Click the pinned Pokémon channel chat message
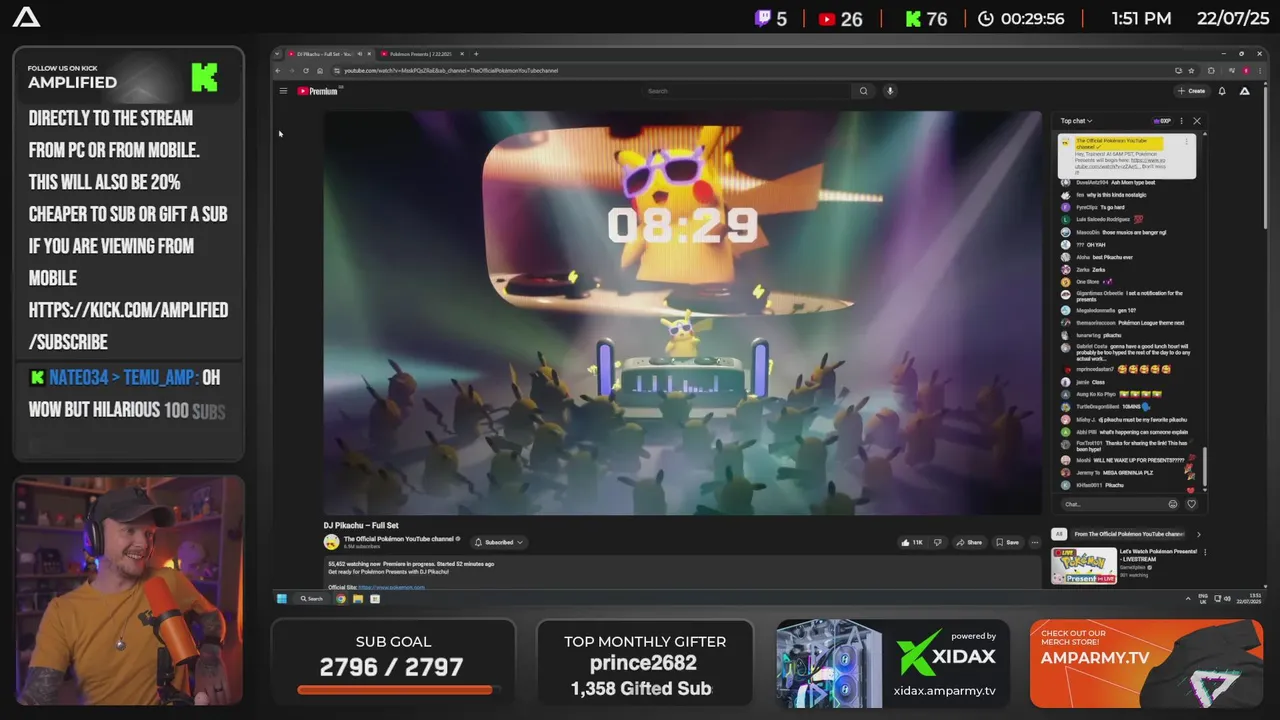This screenshot has width=1280, height=720. pyautogui.click(x=1126, y=156)
